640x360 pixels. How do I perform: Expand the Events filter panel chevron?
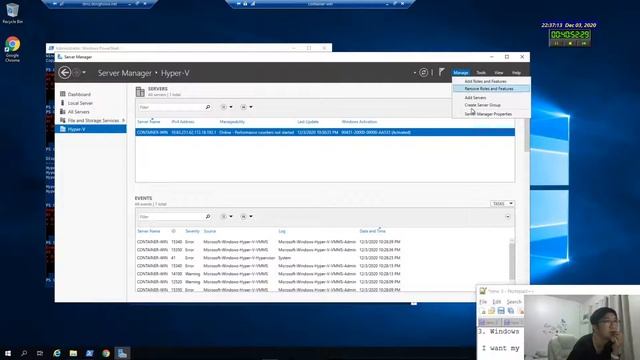pos(508,217)
